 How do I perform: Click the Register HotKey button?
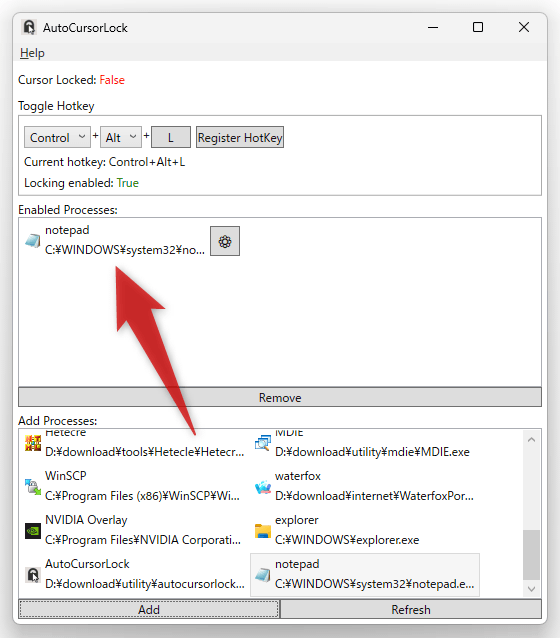240,138
